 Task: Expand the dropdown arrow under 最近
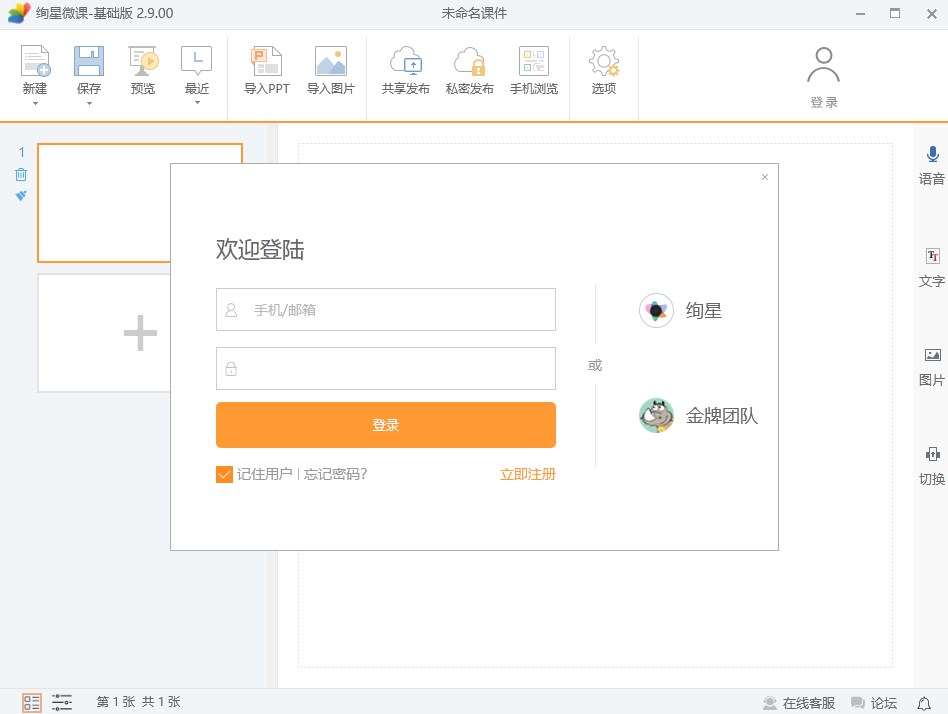click(x=197, y=103)
